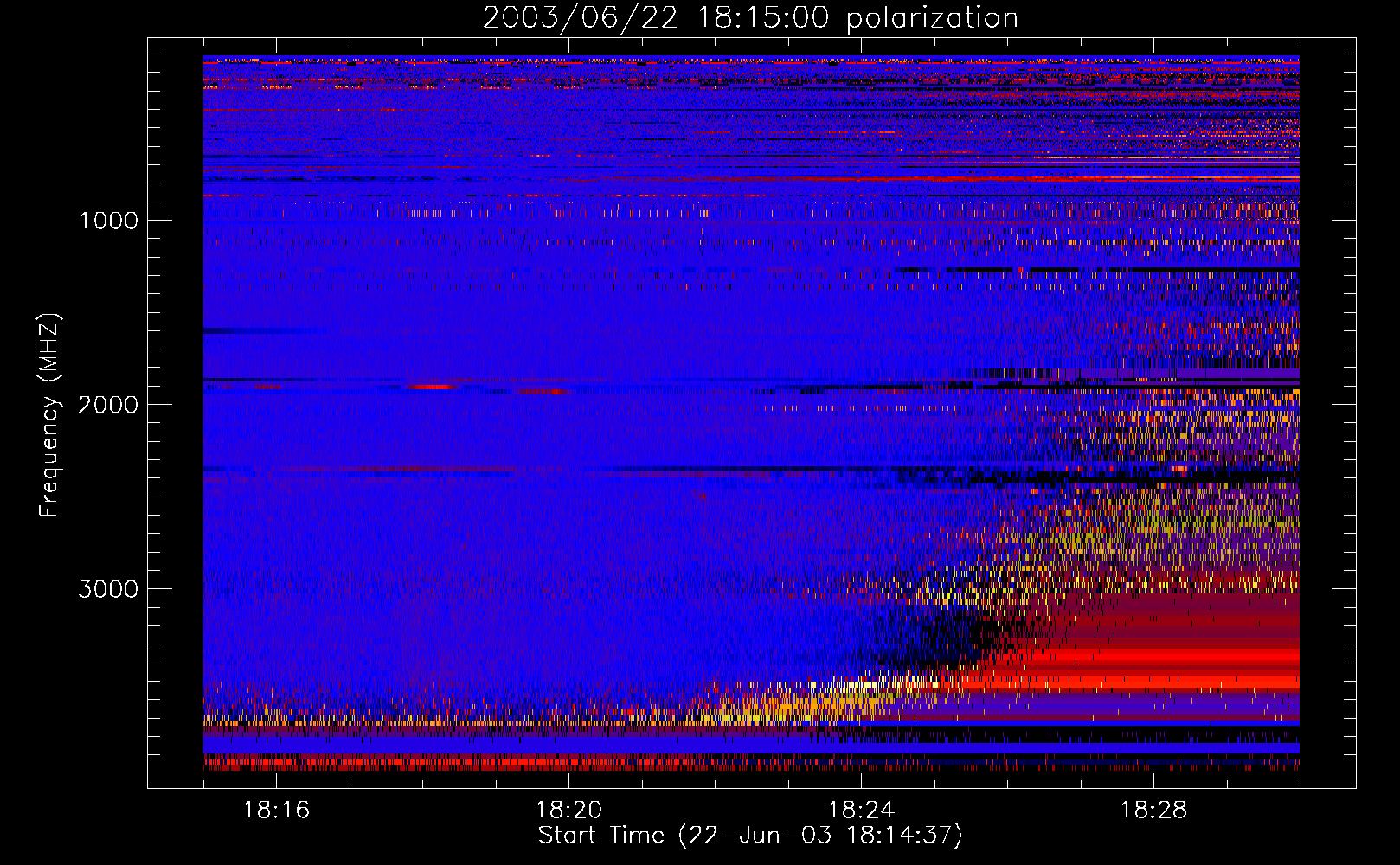Image resolution: width=1400 pixels, height=865 pixels.
Task: Click the 1000 frequency tick label
Action: point(108,221)
